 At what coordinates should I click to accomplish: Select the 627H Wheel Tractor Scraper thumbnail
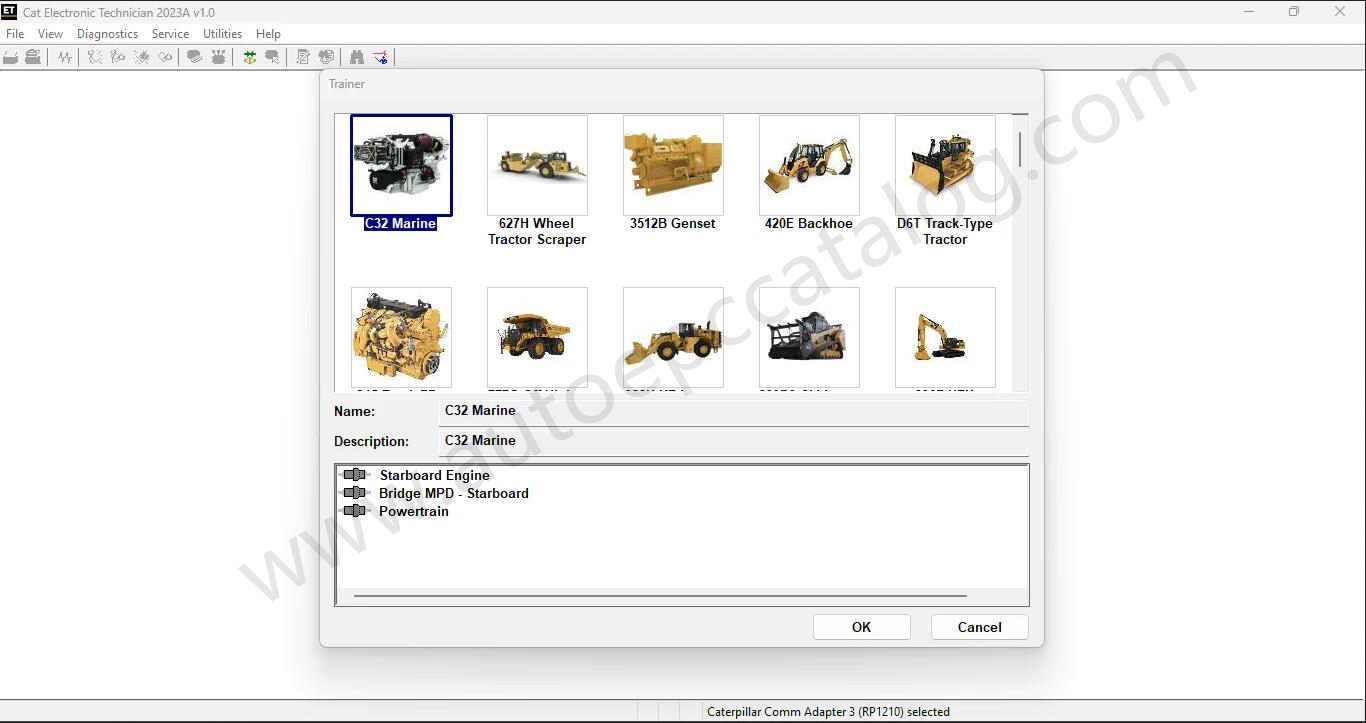pyautogui.click(x=537, y=165)
